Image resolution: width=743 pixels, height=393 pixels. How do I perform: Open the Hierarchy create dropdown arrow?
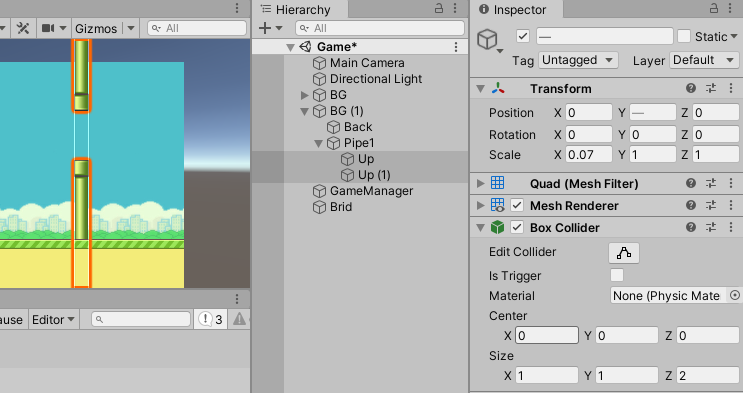(x=279, y=28)
